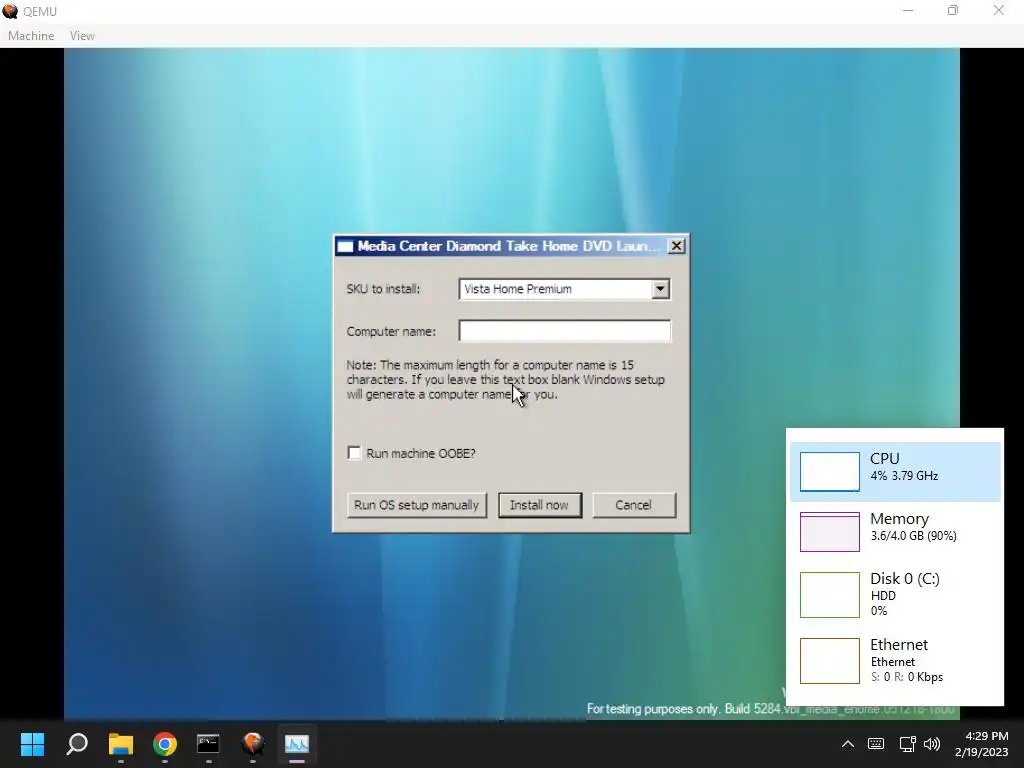Restore down the QEMU window
The height and width of the screenshot is (768, 1024).
tap(953, 10)
